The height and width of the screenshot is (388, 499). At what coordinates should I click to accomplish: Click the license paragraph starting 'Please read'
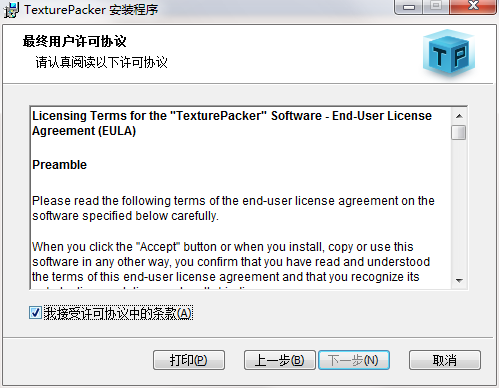point(233,208)
